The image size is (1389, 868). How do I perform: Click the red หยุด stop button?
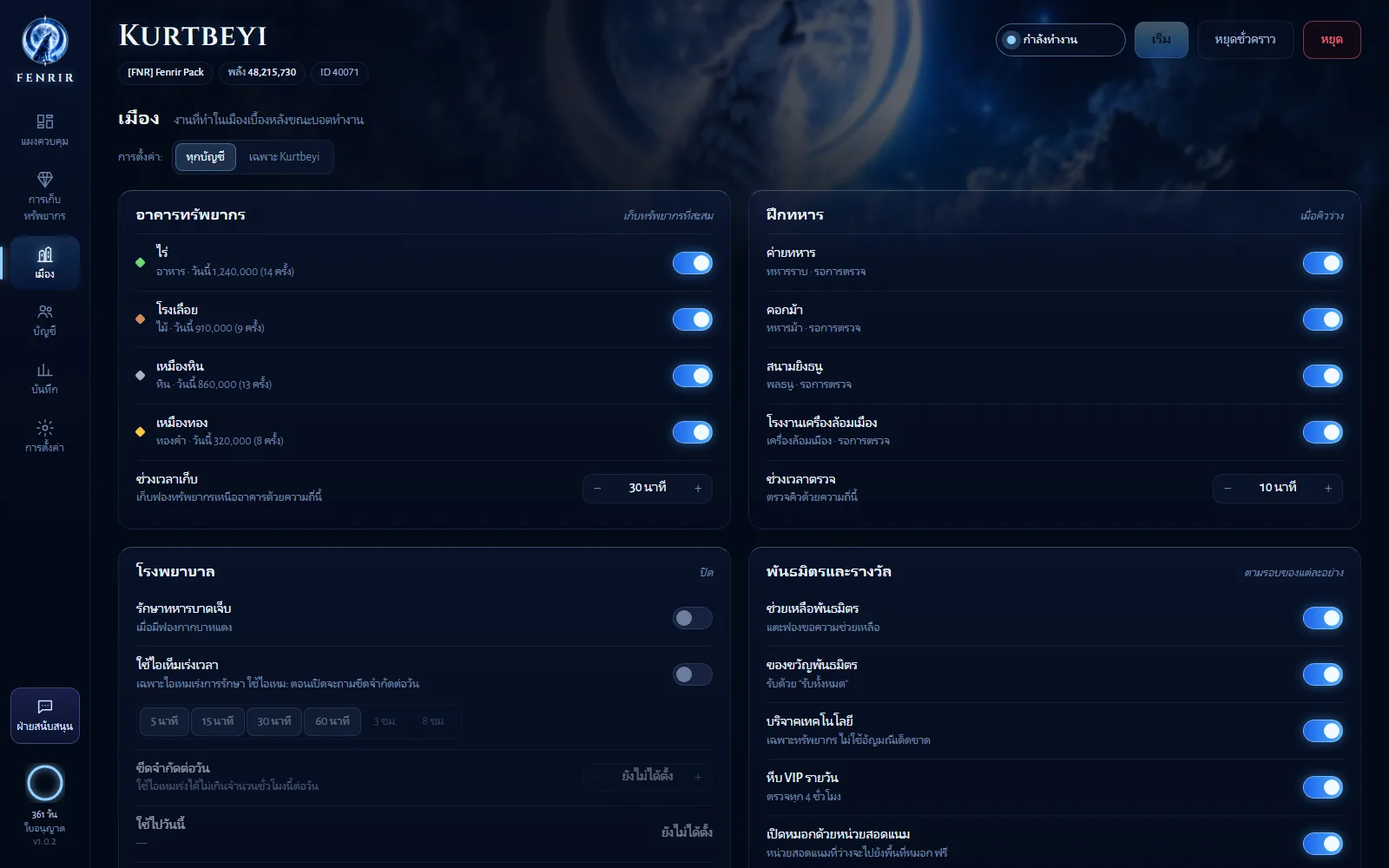pyautogui.click(x=1332, y=40)
